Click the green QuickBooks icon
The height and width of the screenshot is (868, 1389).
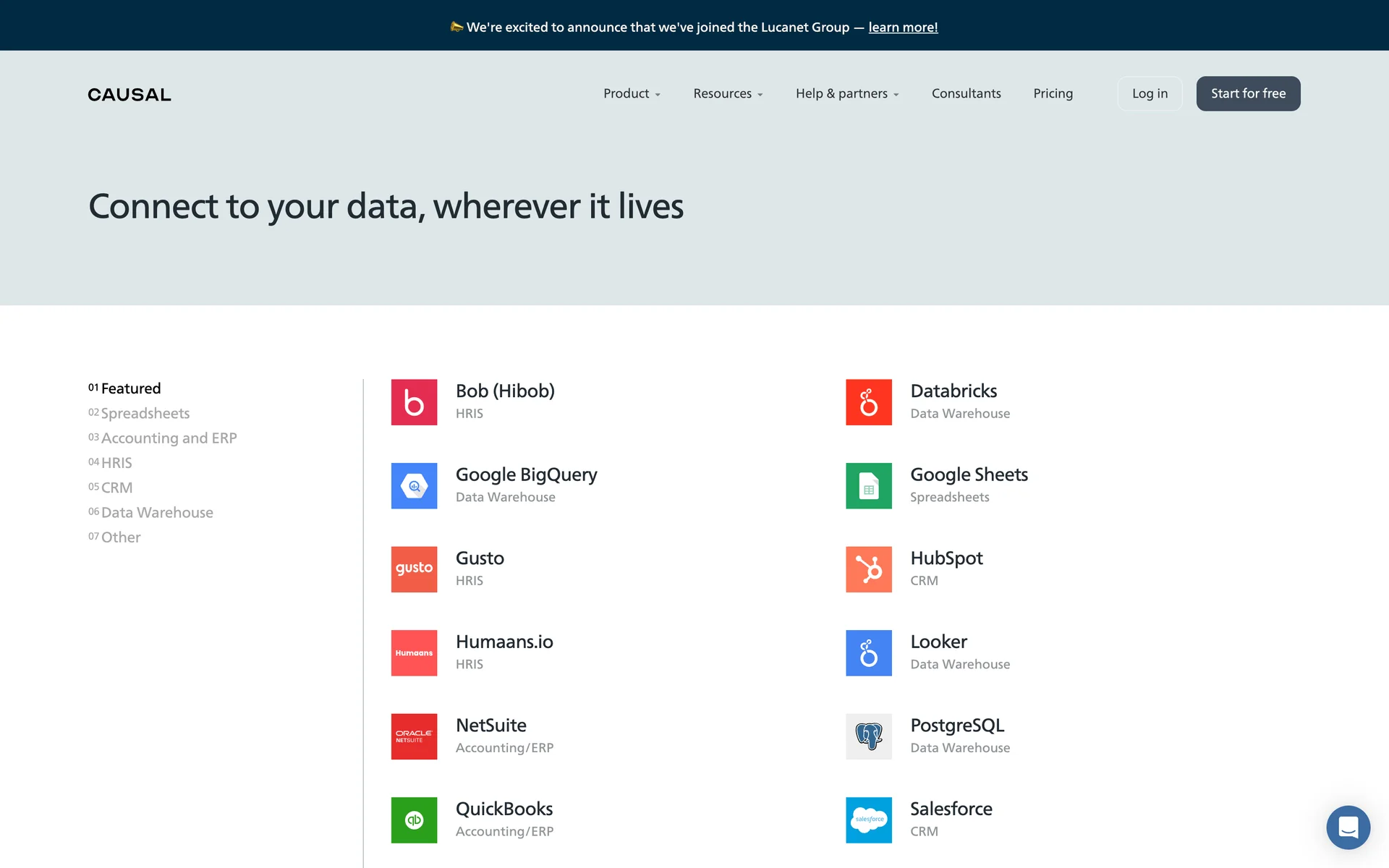pyautogui.click(x=414, y=820)
